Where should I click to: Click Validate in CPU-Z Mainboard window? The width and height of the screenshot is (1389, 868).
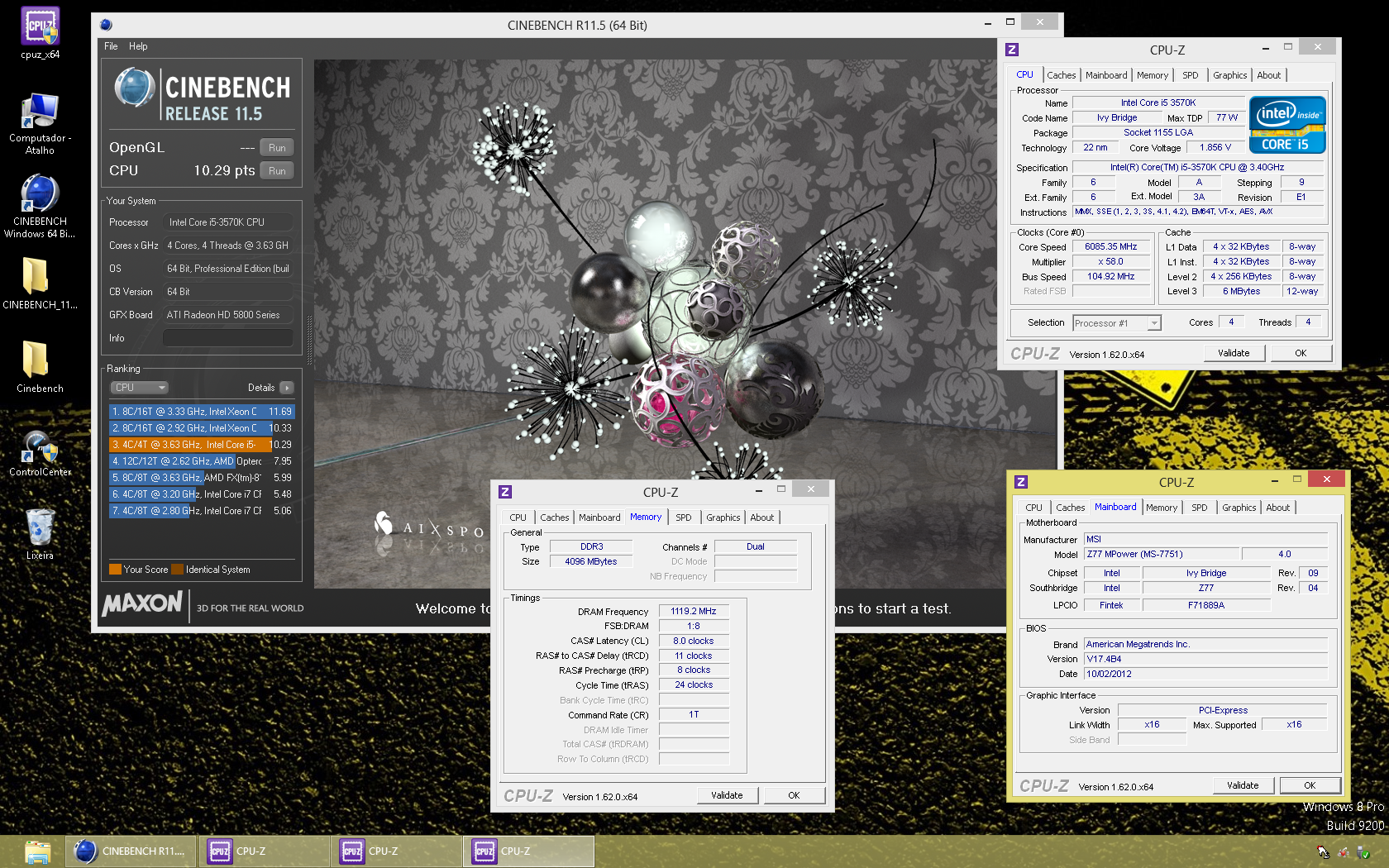1243,785
